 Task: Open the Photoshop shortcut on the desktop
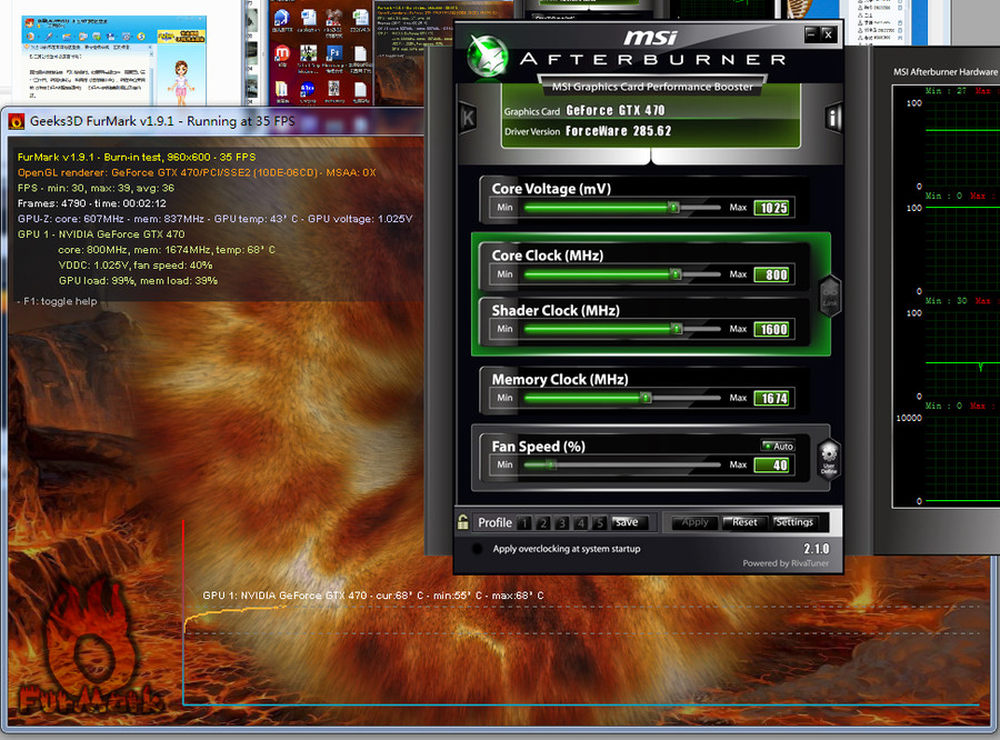[334, 54]
